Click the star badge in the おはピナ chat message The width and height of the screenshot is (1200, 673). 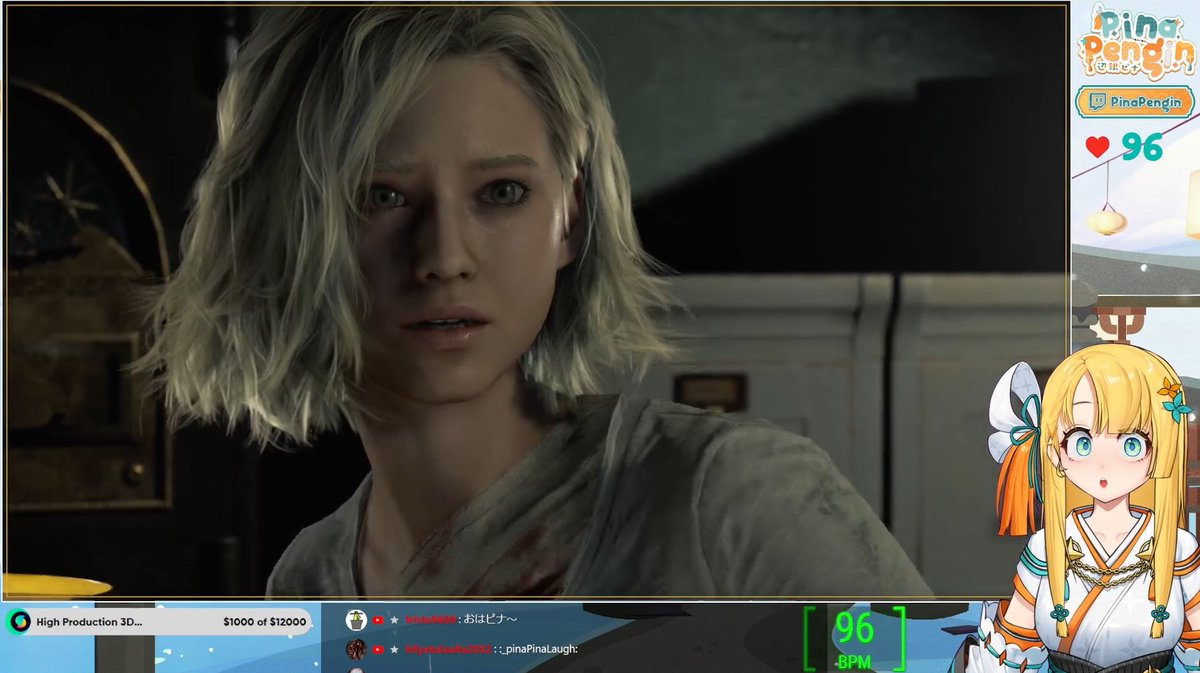point(395,620)
